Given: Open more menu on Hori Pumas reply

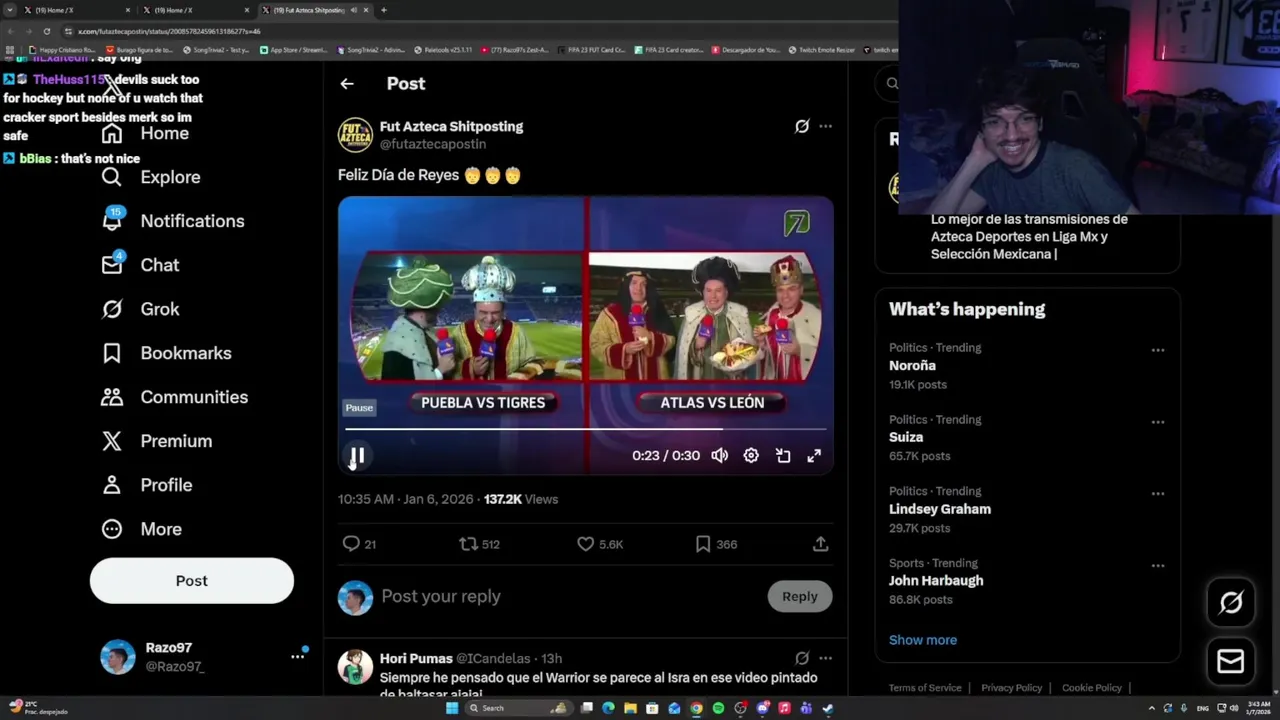Looking at the screenshot, I should tap(825, 658).
